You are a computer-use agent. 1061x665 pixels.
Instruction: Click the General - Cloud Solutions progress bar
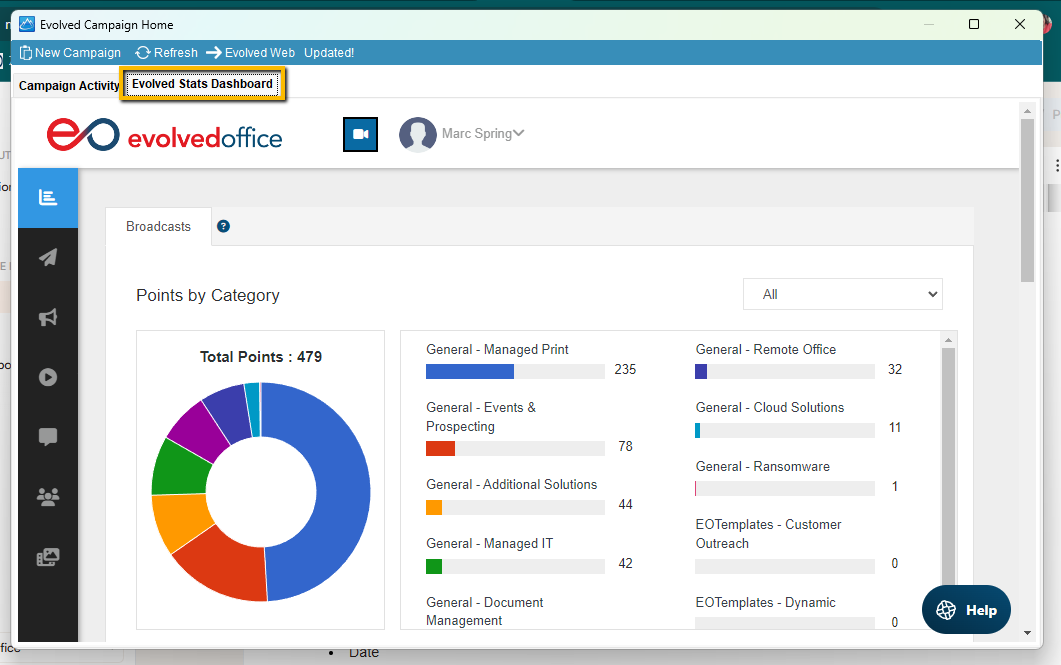click(785, 430)
